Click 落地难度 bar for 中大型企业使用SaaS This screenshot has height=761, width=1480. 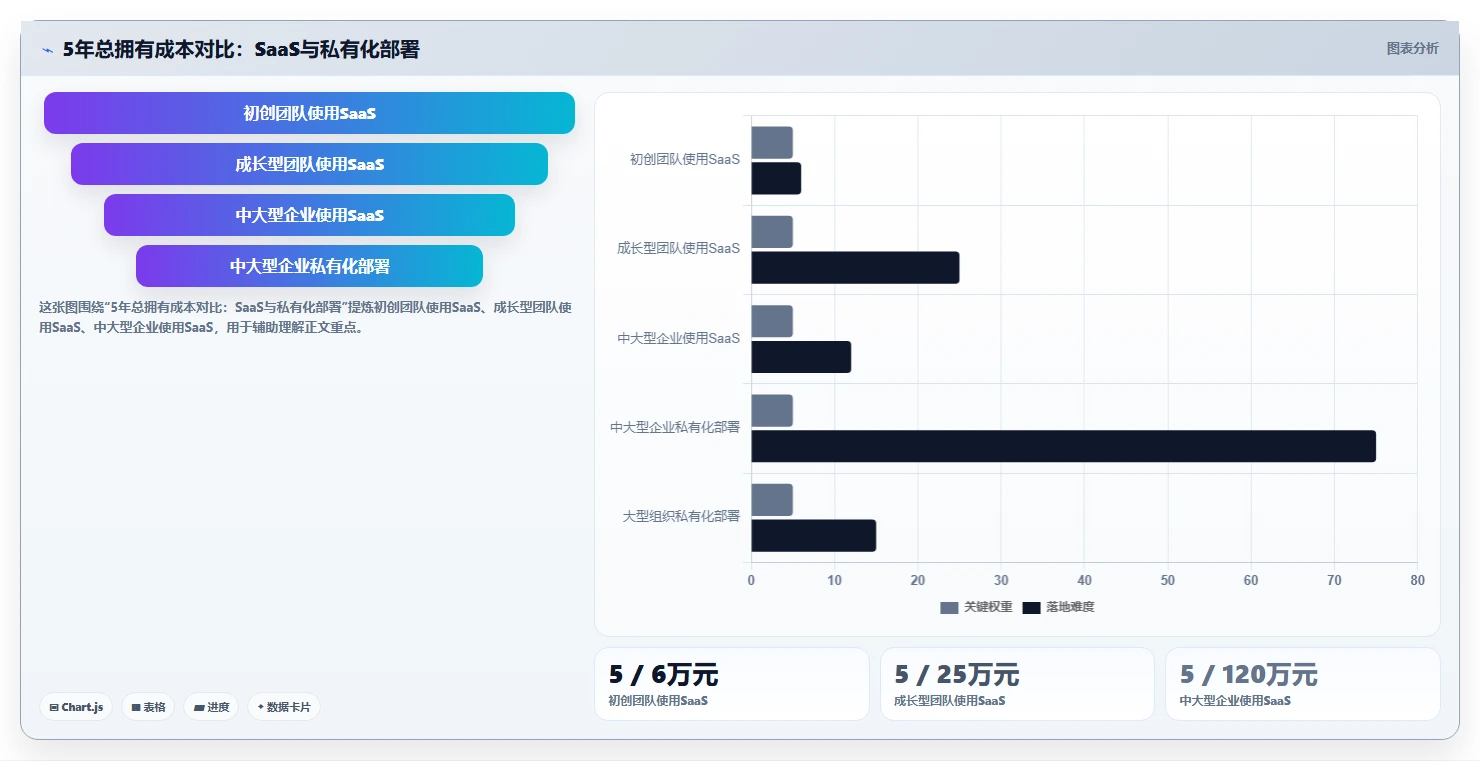point(801,357)
